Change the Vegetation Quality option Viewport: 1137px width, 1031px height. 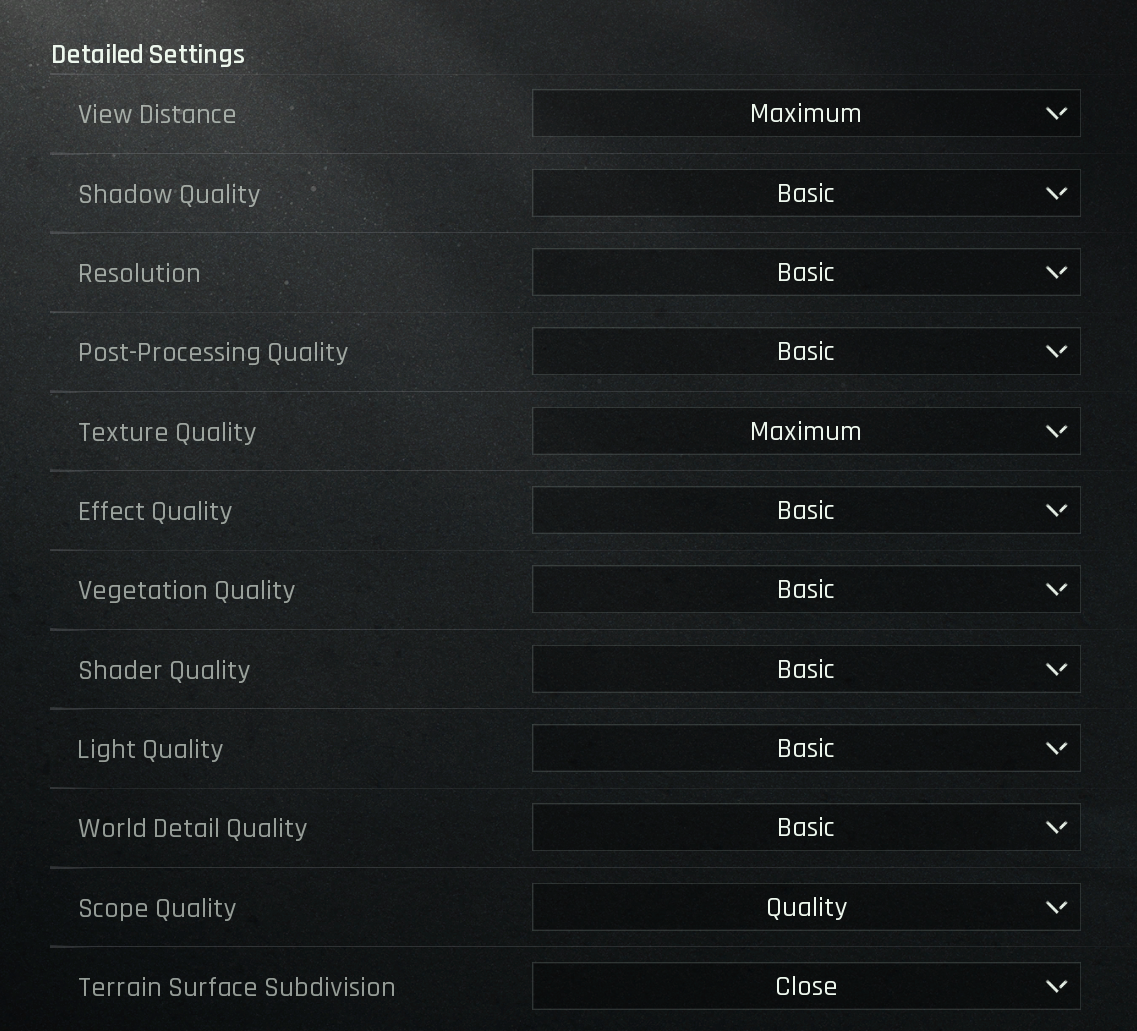point(805,589)
